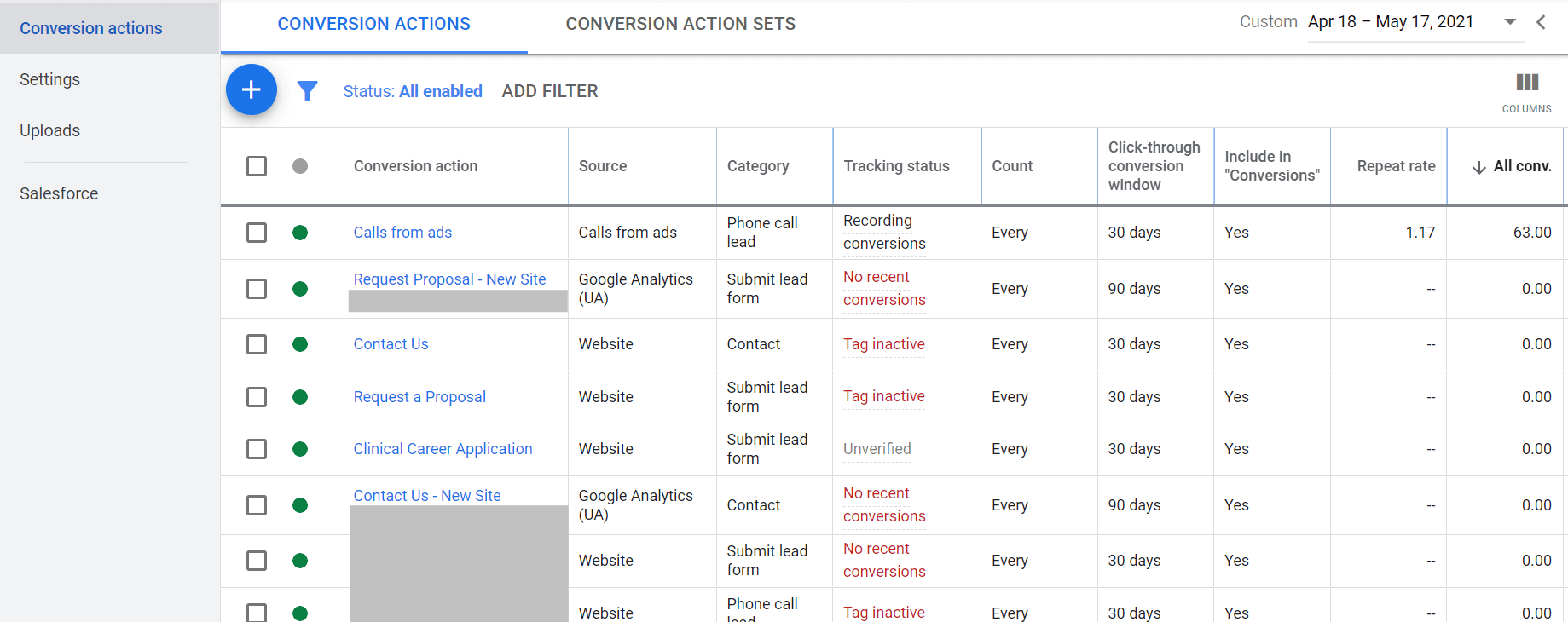Click status dot for Clinical Career Application
Screen dimensions: 1568x622
(x=300, y=449)
